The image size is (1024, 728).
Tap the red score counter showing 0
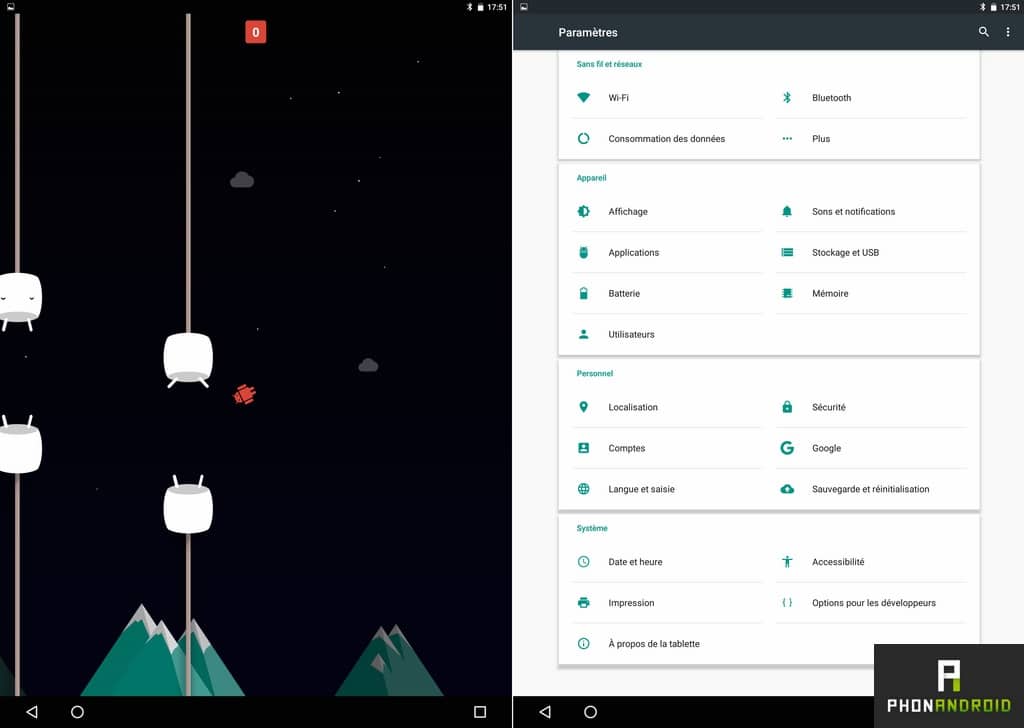pos(255,32)
